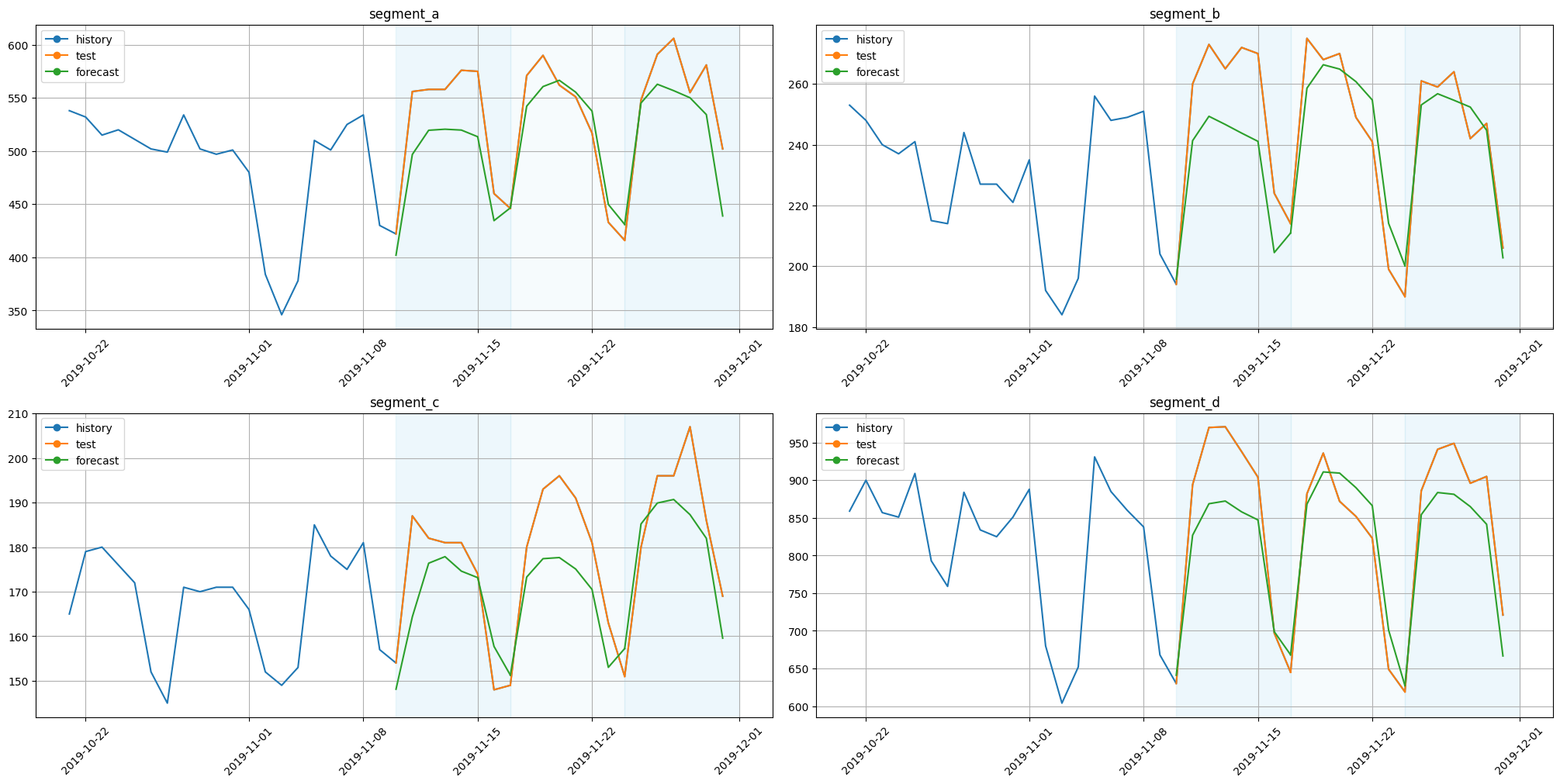Click y-axis label 350 in segment_a
Screen dimensions: 1560x784
point(19,312)
